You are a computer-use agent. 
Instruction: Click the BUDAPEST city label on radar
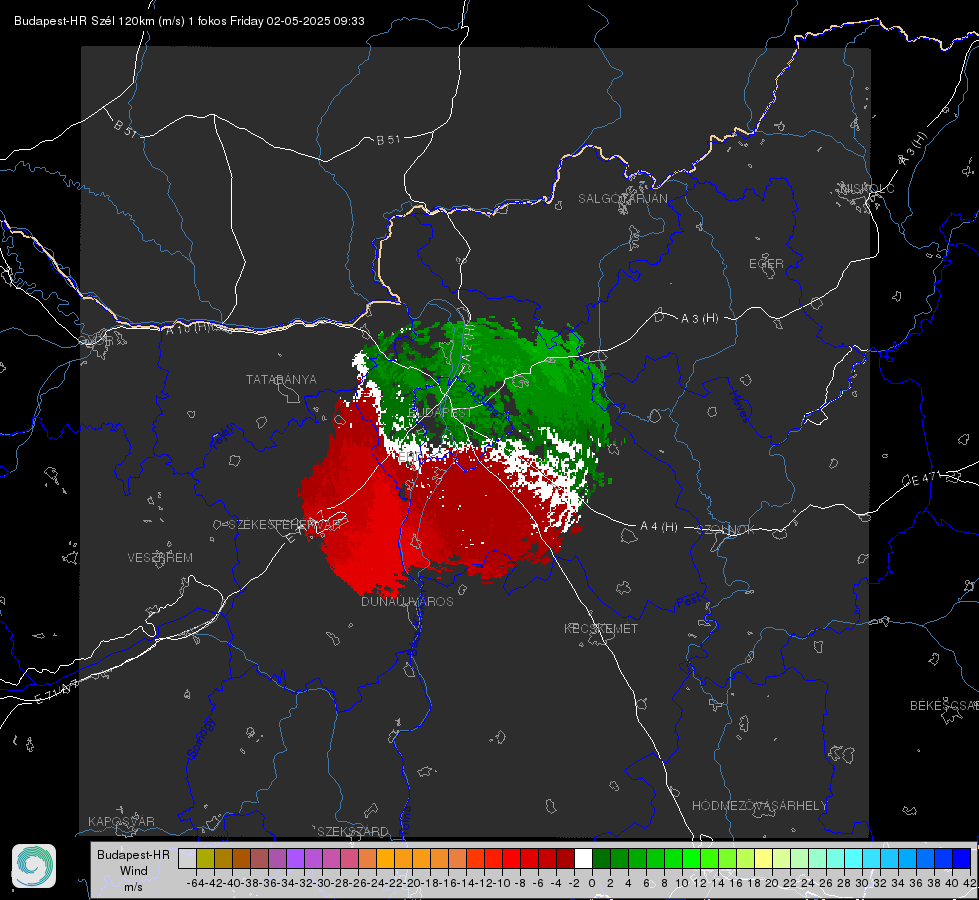pyautogui.click(x=440, y=413)
